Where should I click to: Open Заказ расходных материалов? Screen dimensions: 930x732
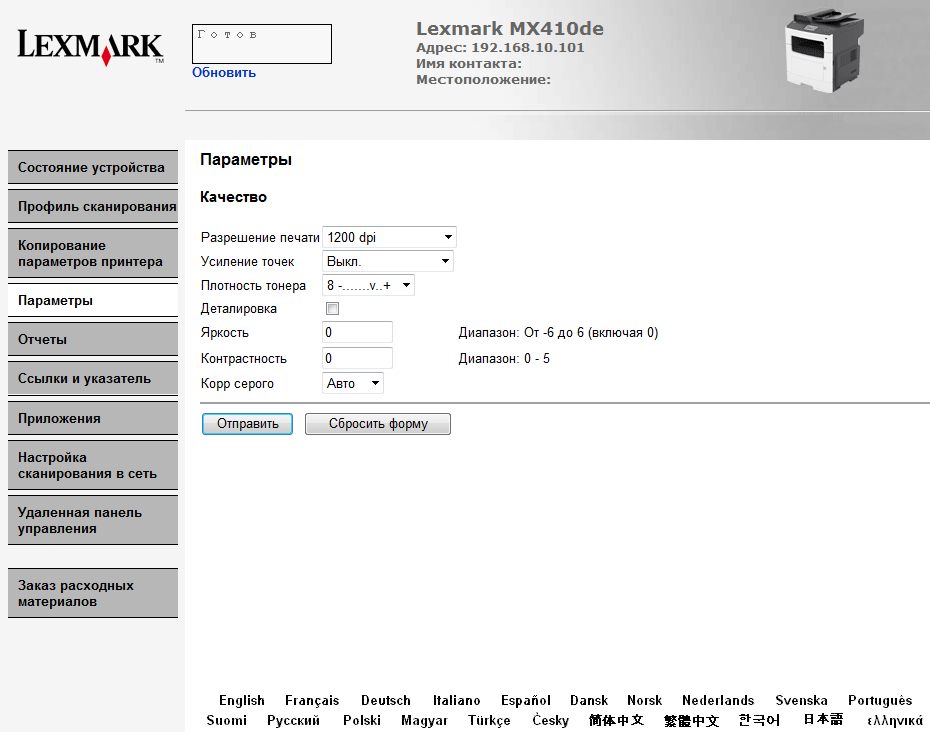[93, 593]
